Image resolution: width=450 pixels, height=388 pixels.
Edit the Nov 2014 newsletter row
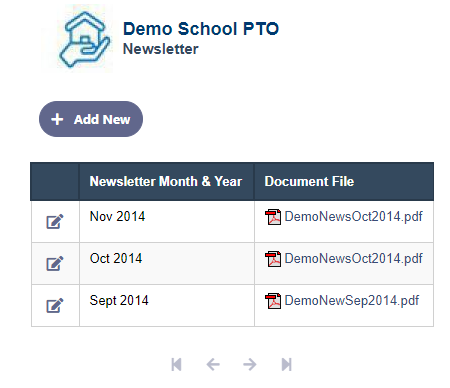[x=55, y=221]
